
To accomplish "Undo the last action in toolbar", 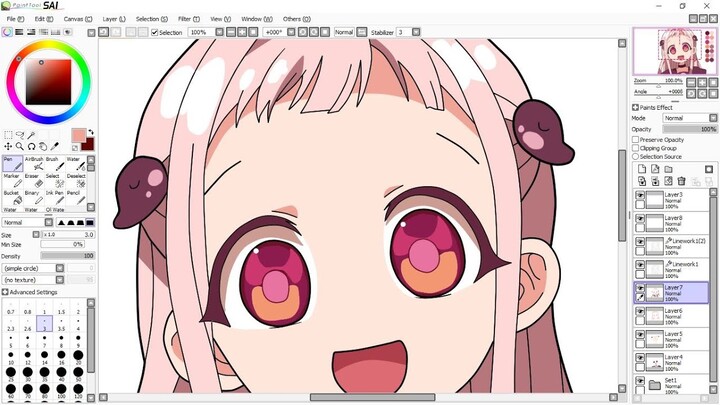I will [x=104, y=32].
